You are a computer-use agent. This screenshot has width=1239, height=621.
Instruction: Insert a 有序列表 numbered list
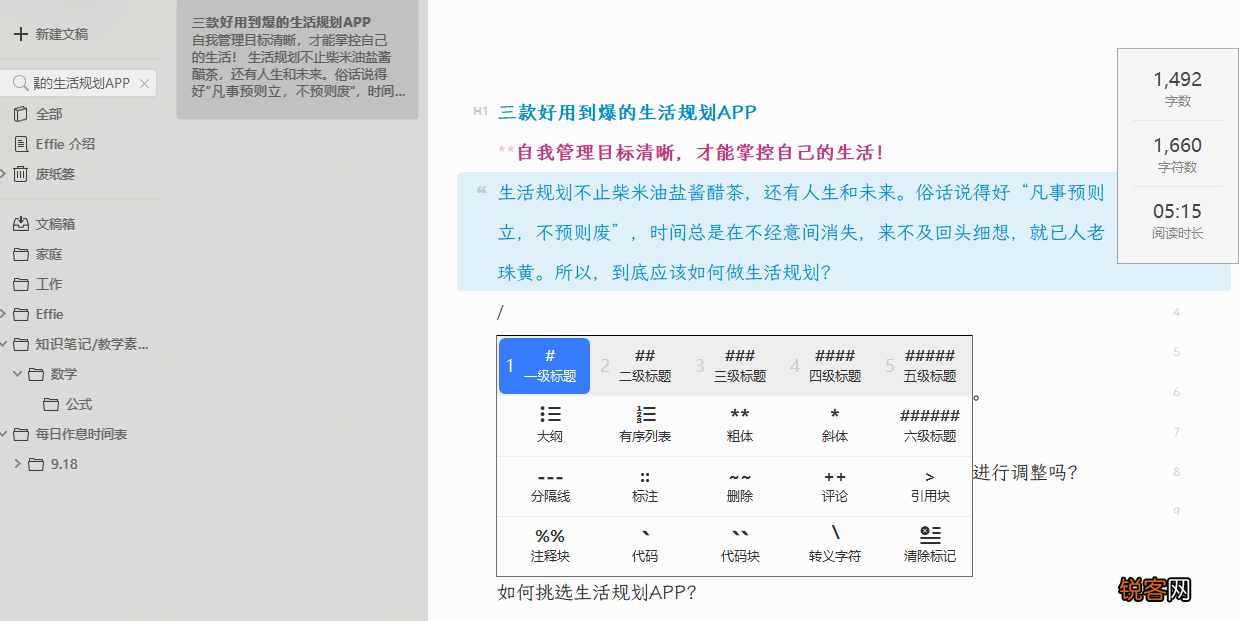pyautogui.click(x=645, y=425)
